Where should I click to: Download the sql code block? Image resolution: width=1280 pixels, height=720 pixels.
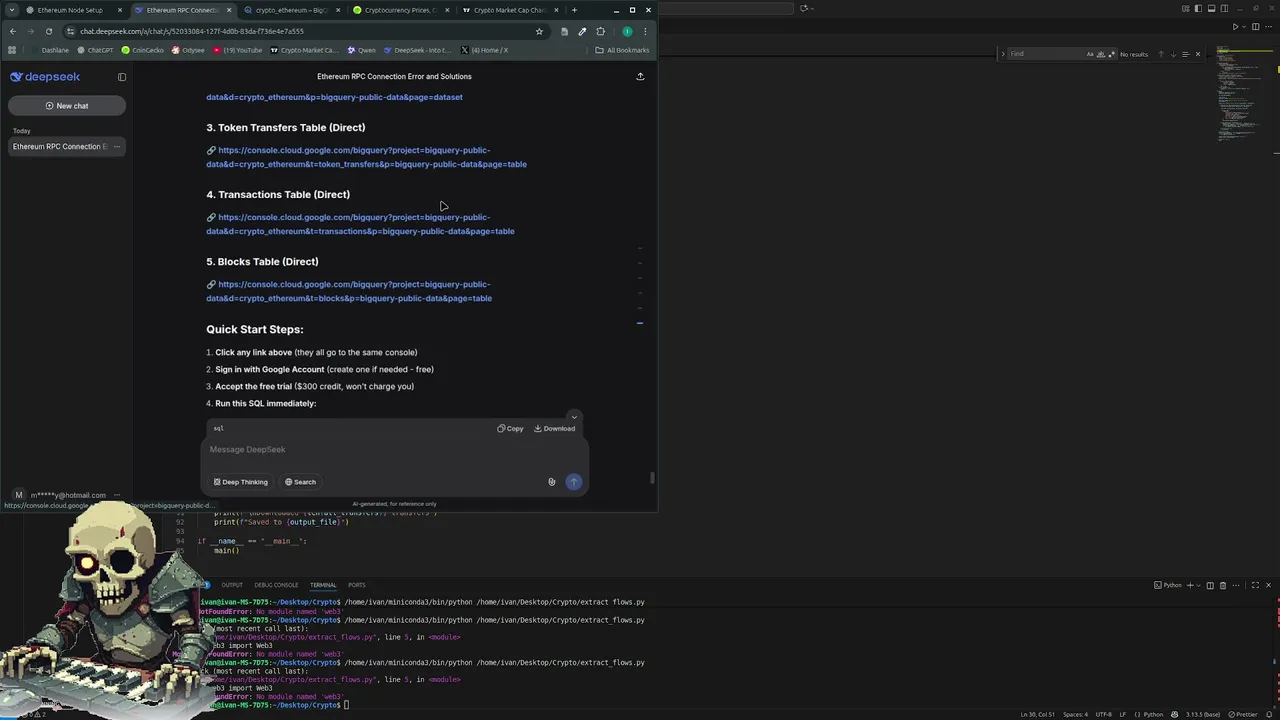(x=554, y=428)
